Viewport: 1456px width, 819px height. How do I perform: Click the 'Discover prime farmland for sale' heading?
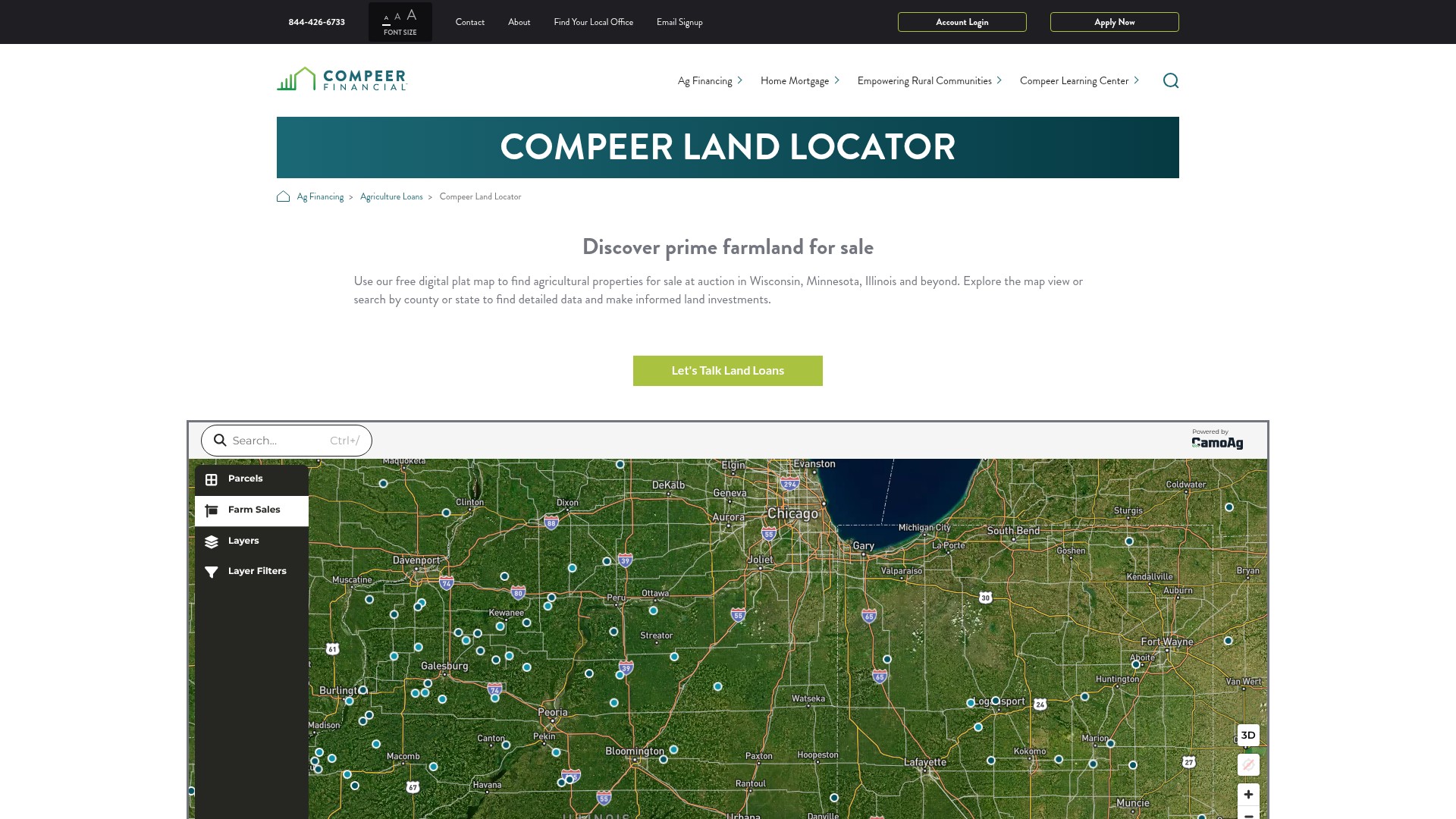click(x=727, y=247)
